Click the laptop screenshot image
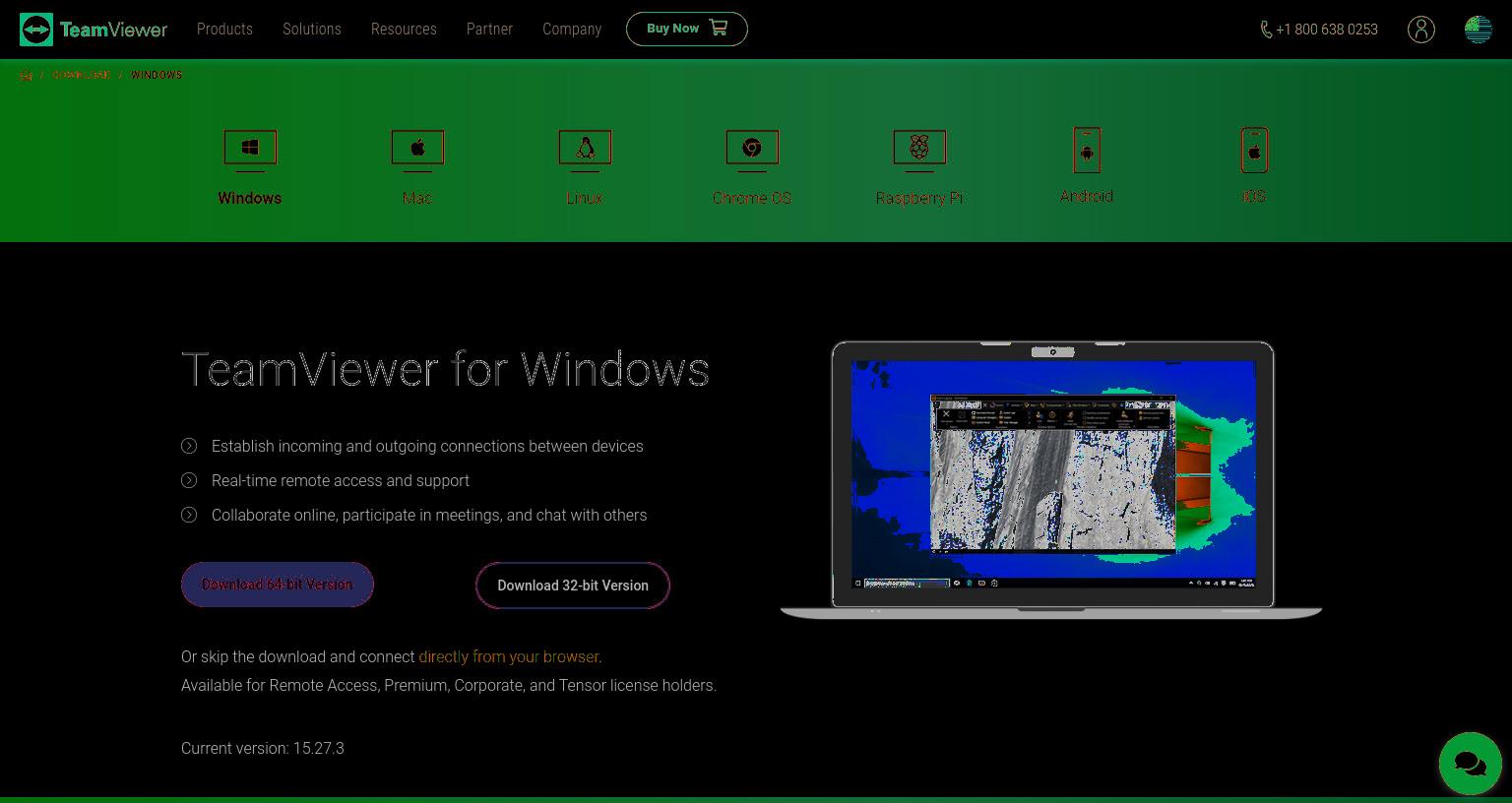Viewport: 1512px width, 803px height. (1051, 479)
